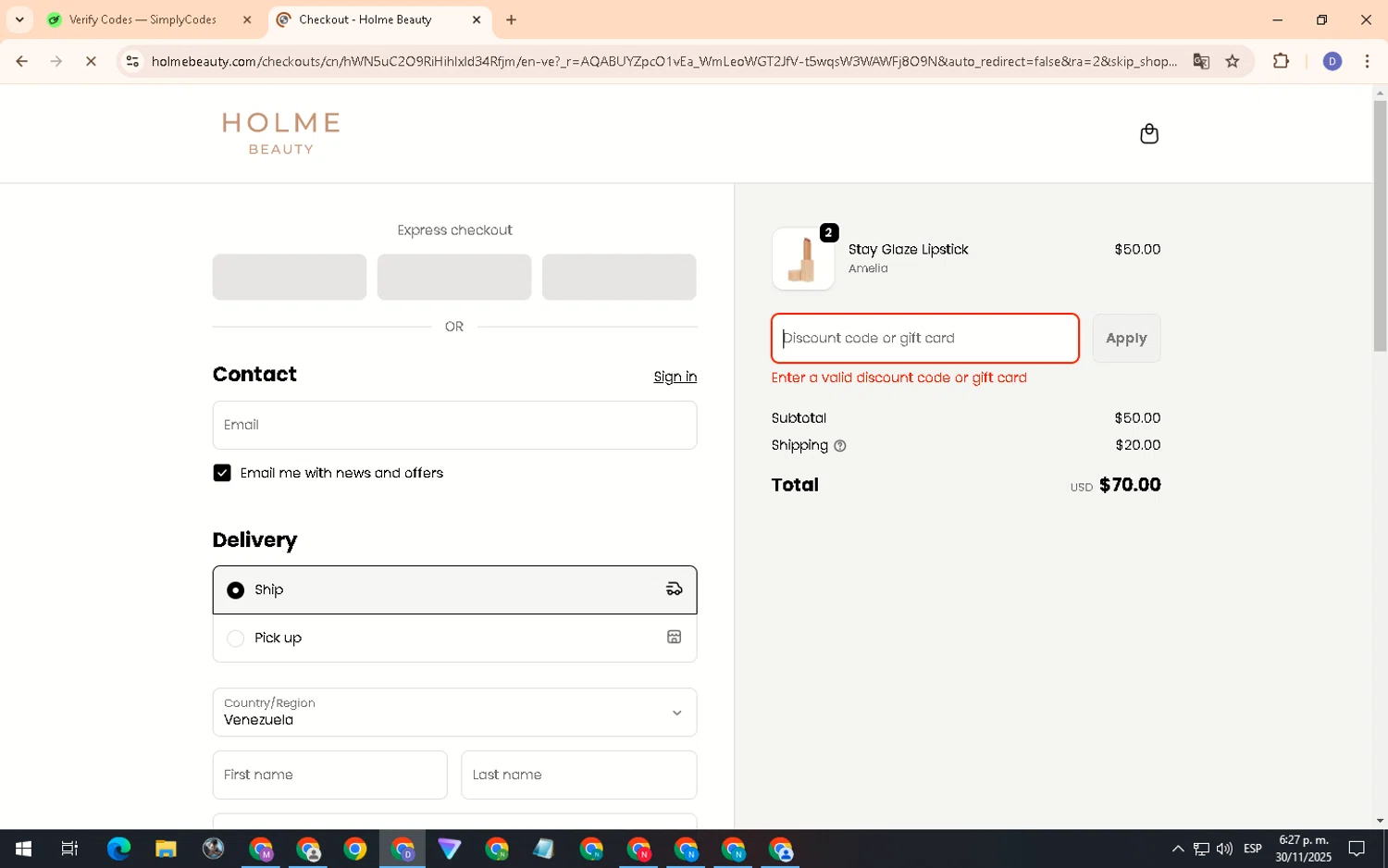Click the Stay Glaze Lipstick product thumbnail
The image size is (1388, 868).
[x=803, y=259]
